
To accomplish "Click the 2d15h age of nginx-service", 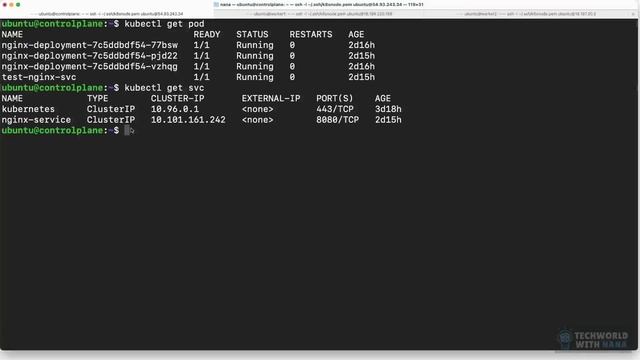I will click(388, 120).
